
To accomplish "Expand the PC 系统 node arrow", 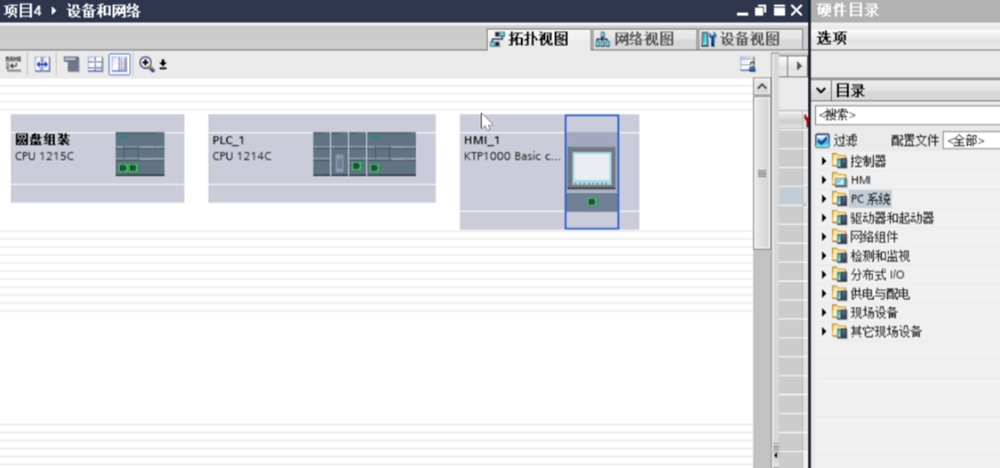I will [824, 200].
